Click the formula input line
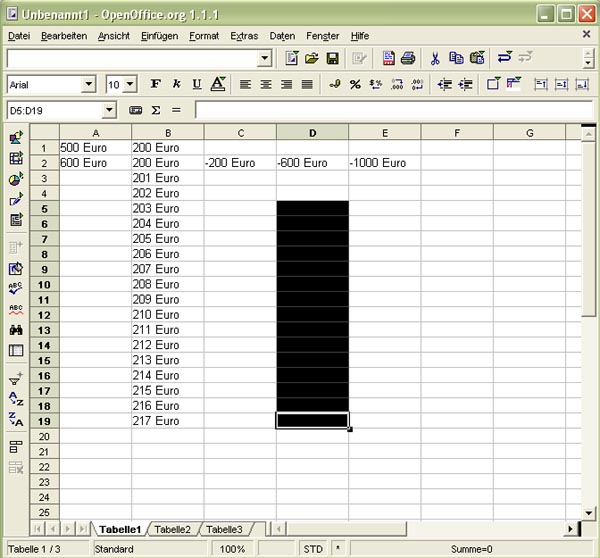Screen dimensions: 600x558 390,109
